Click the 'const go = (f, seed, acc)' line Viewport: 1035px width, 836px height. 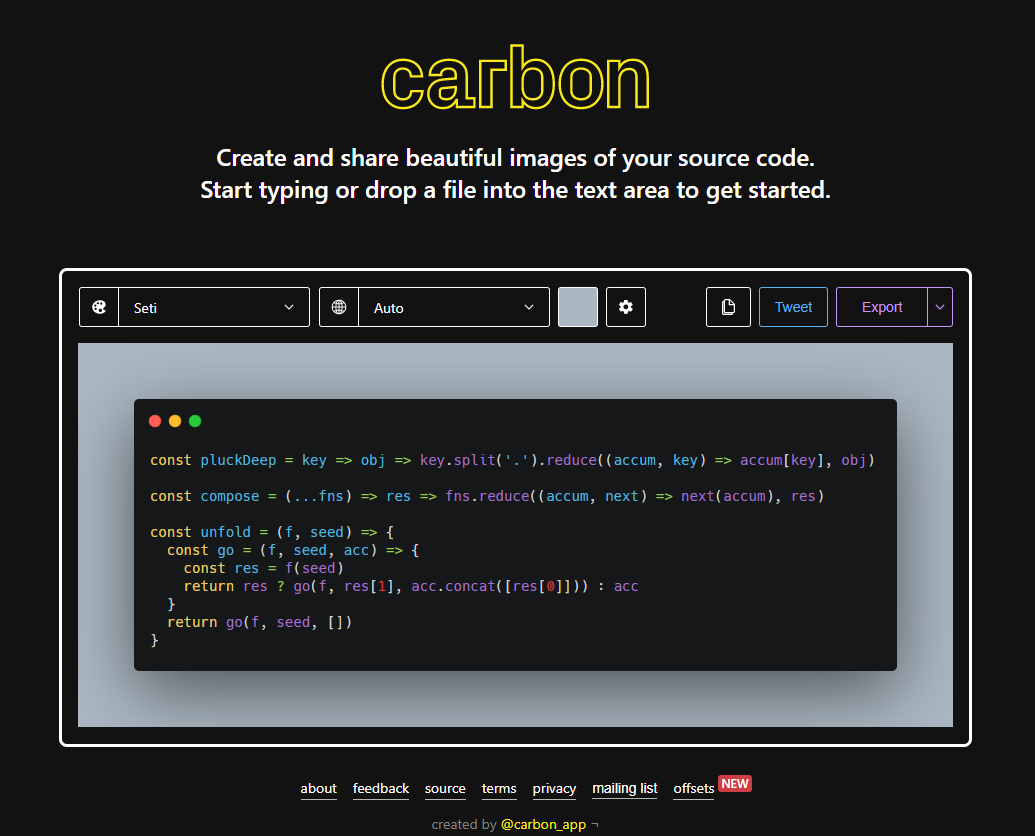293,550
